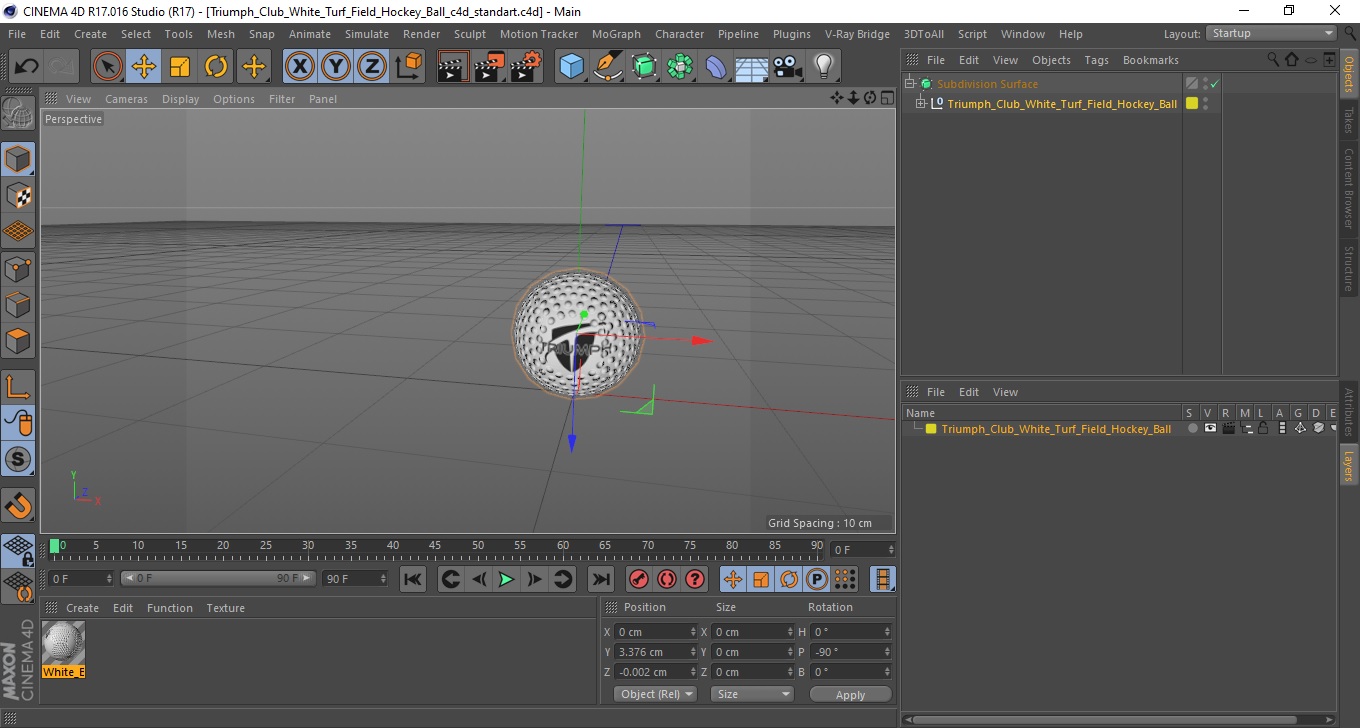The image size is (1360, 728).
Task: Switch to Edges mode
Action: coord(19,304)
